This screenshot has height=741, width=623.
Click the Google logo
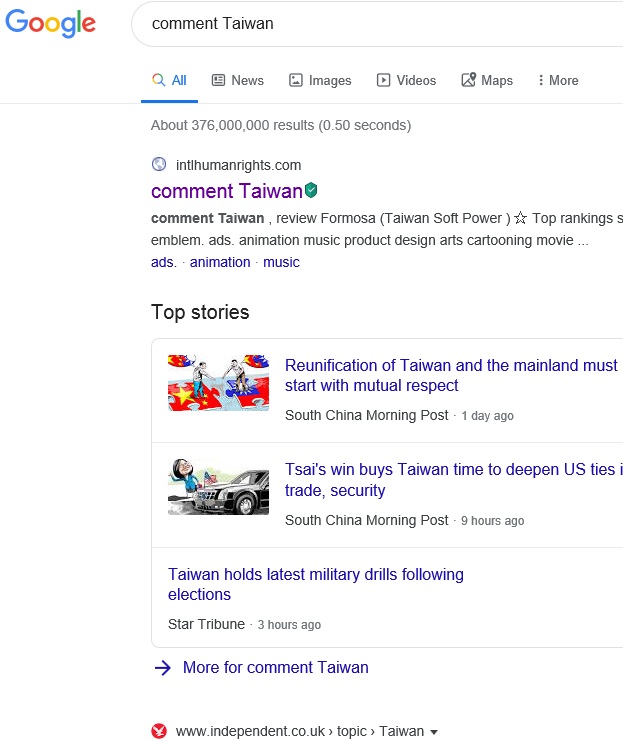click(51, 24)
